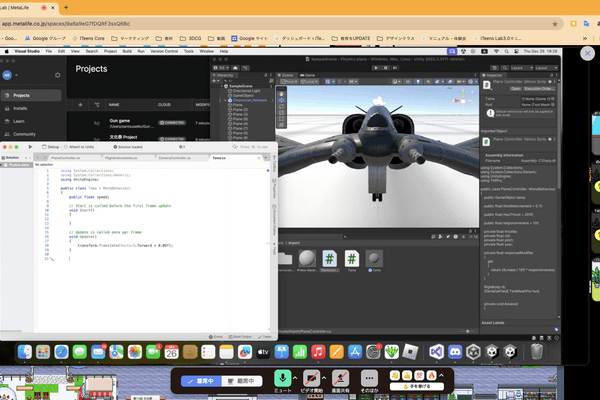Click the orientation gizmo in Scene view
Screen dimensions: 600x400
click(x=463, y=100)
